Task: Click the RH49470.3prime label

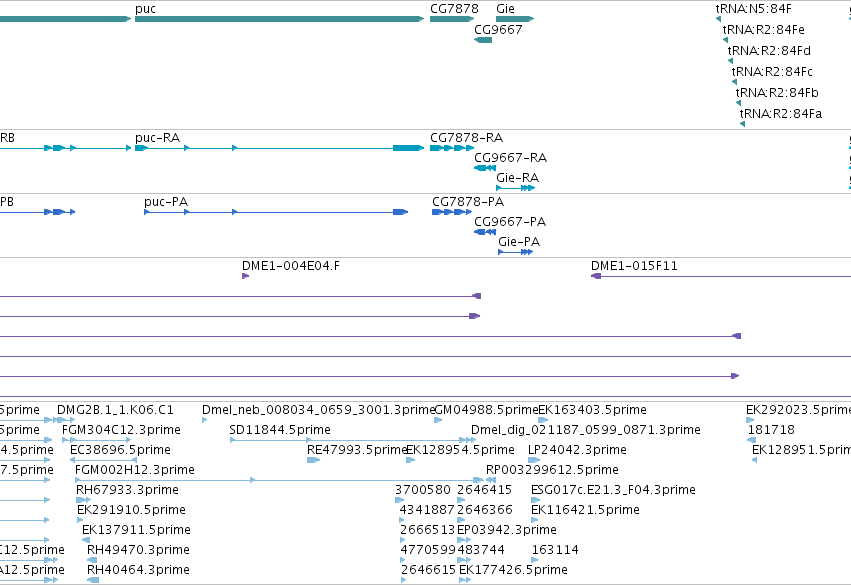Action: [x=138, y=550]
